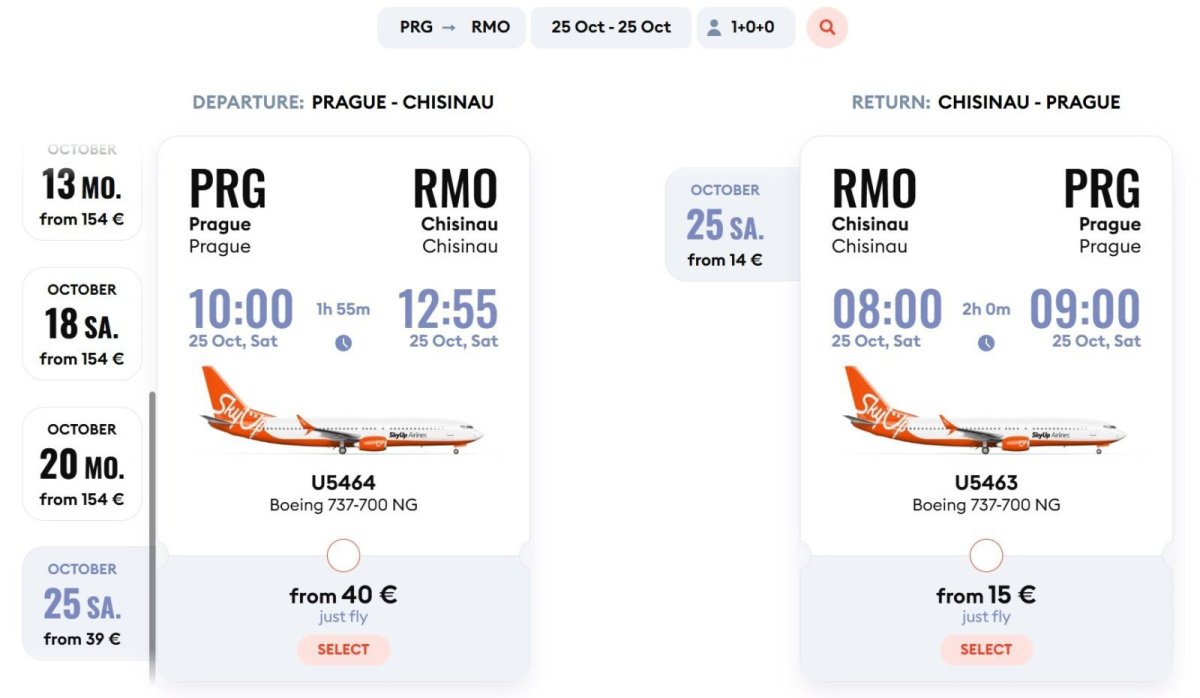Click the clock icon under 2h 0m
The width and height of the screenshot is (1200, 698).
click(x=986, y=343)
